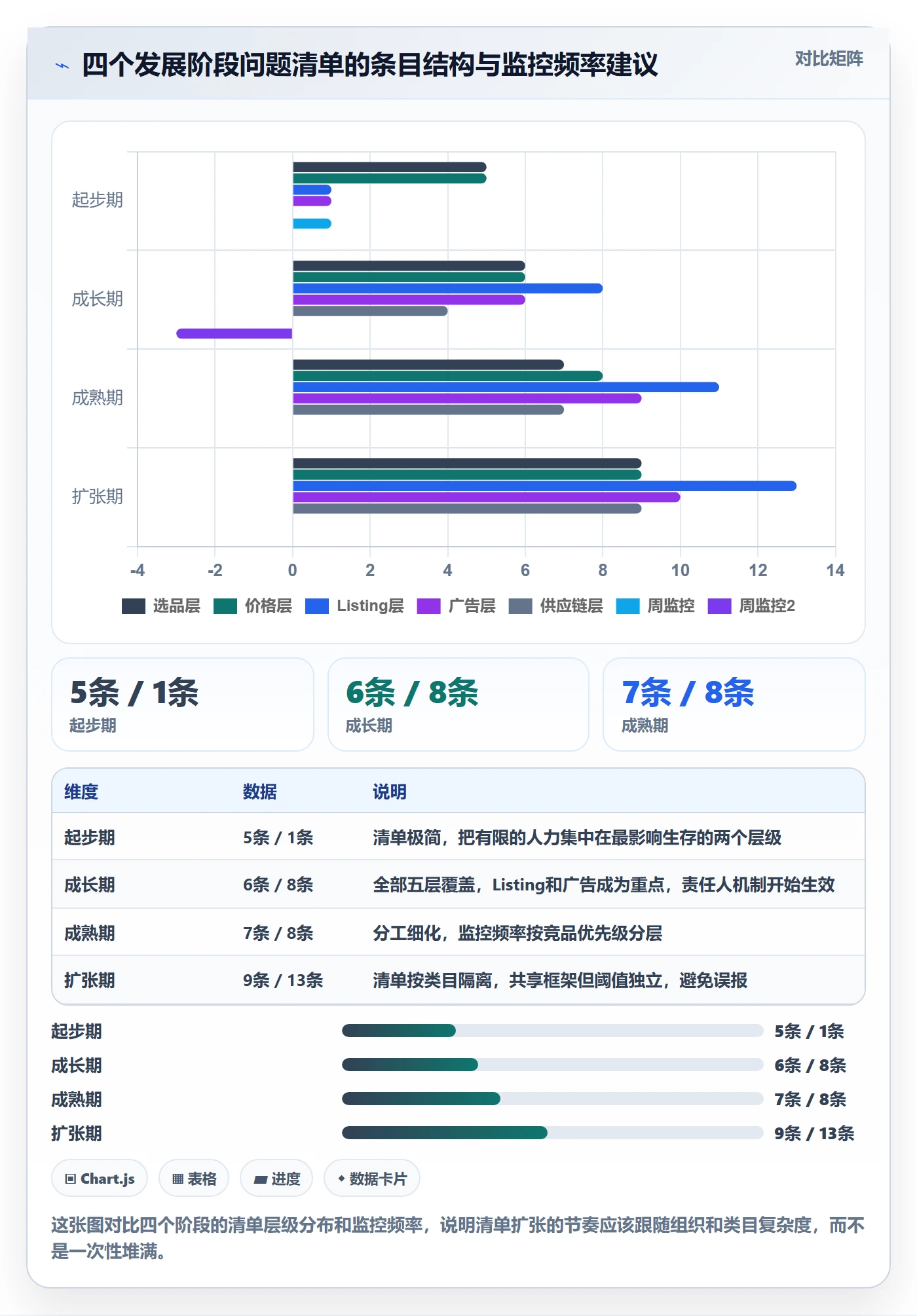Image resolution: width=917 pixels, height=1316 pixels.
Task: Click the 对比矩阵 label in header
Action: click(x=829, y=59)
